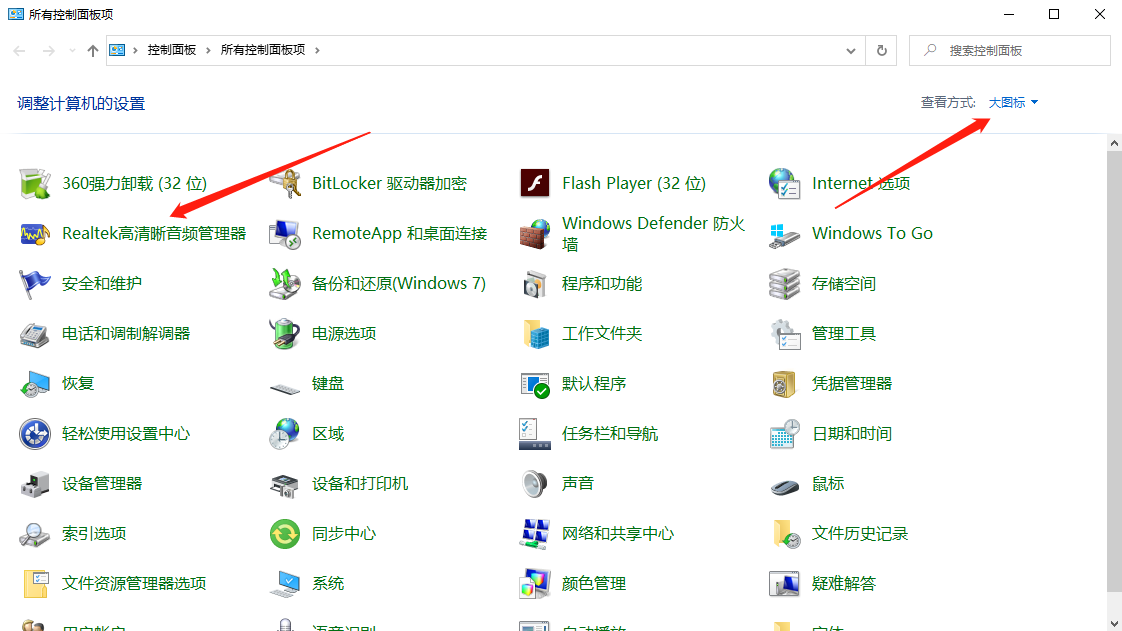Open the 键盘 text link
The width and height of the screenshot is (1122, 631).
coord(328,384)
